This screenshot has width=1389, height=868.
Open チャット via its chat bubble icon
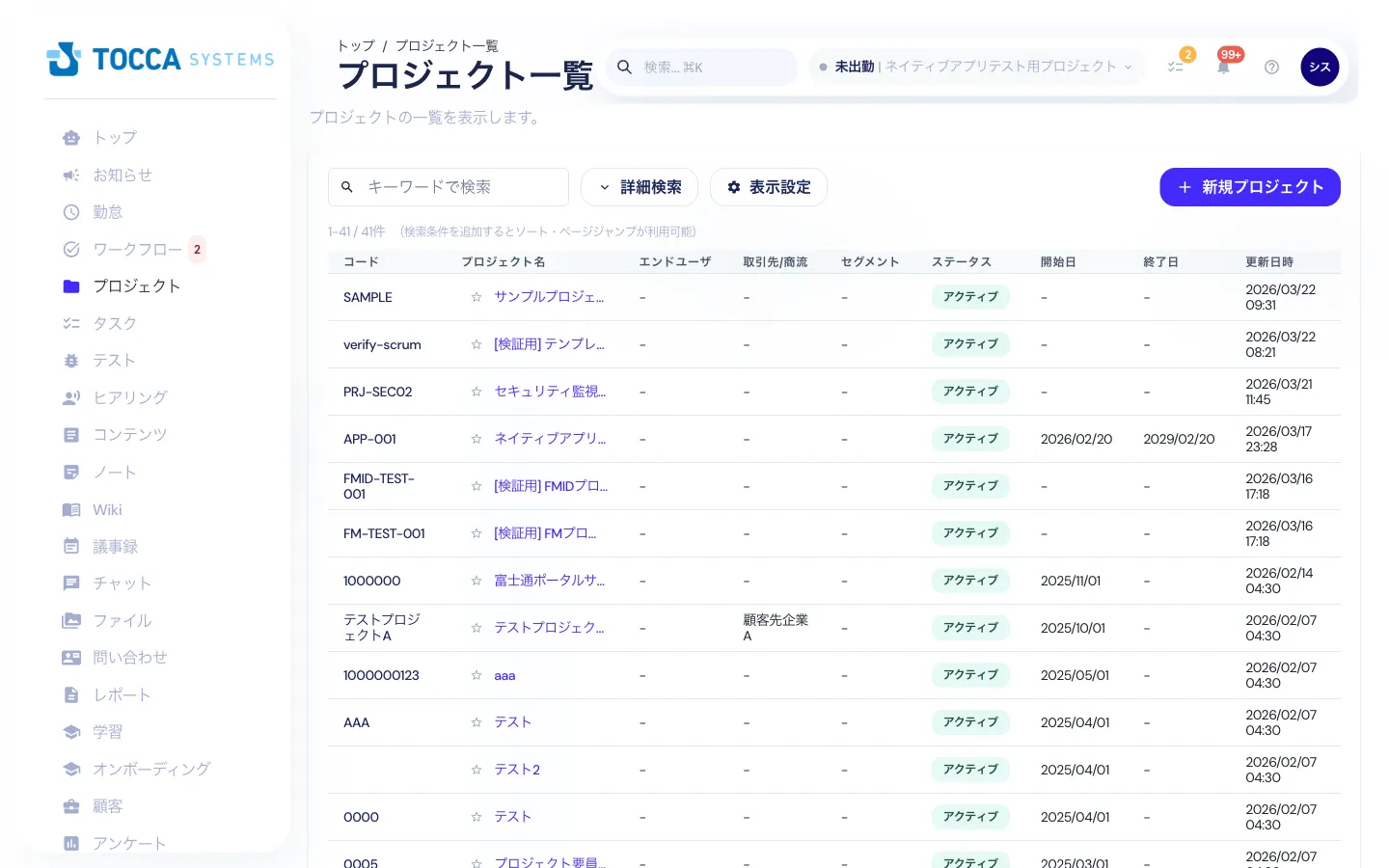point(71,583)
